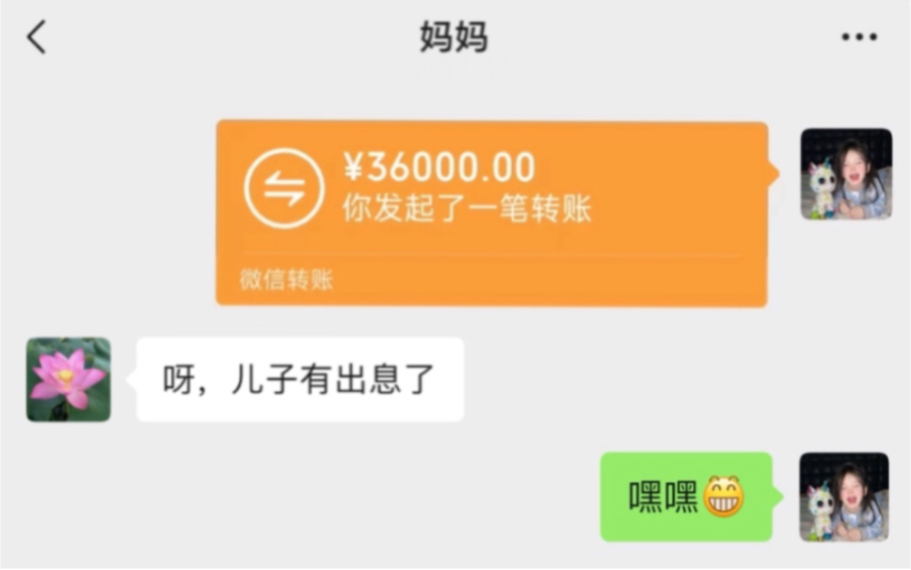Tap your avatar beside the transfer card

846,174
